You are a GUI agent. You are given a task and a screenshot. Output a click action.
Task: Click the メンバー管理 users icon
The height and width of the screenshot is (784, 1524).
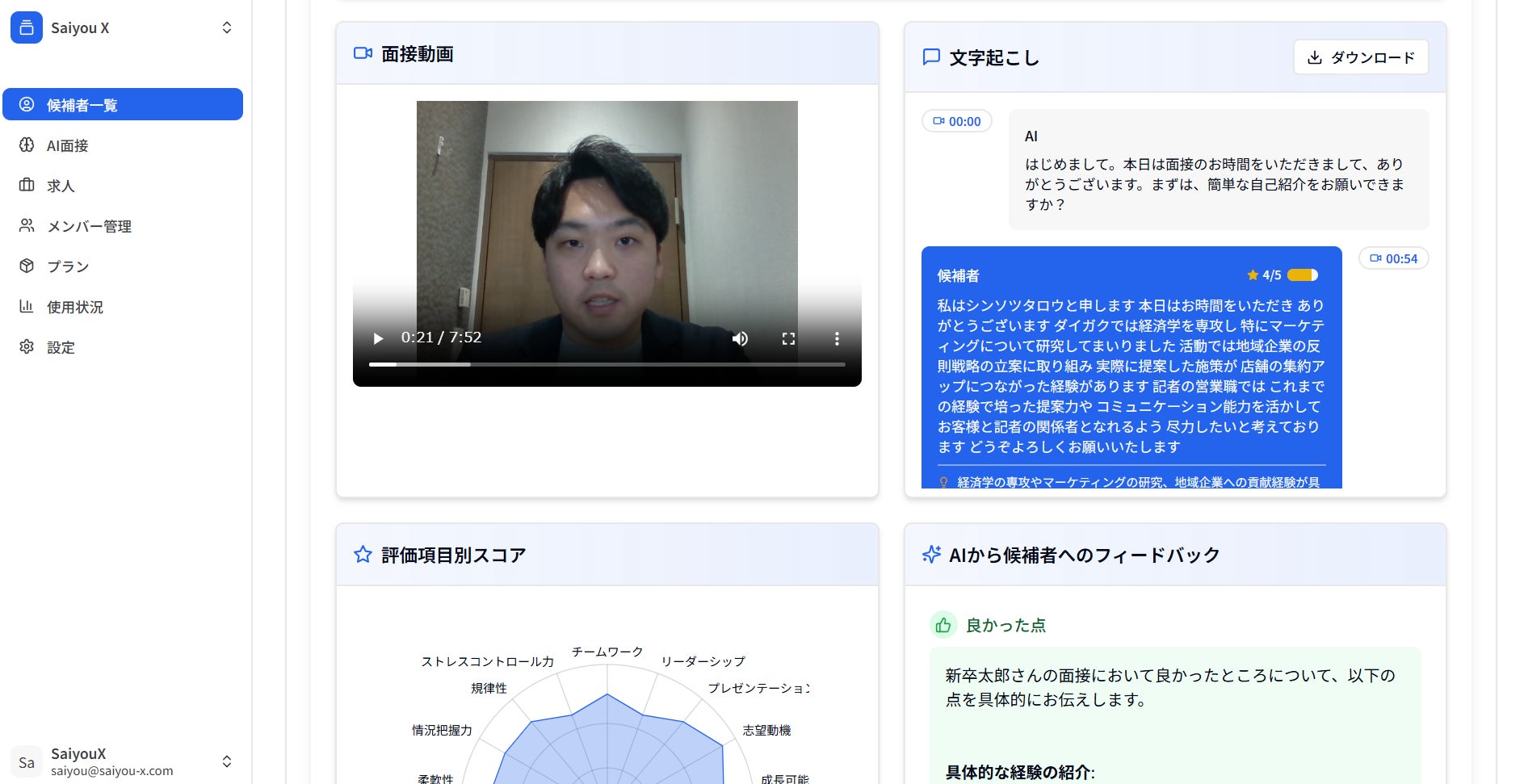coord(27,225)
